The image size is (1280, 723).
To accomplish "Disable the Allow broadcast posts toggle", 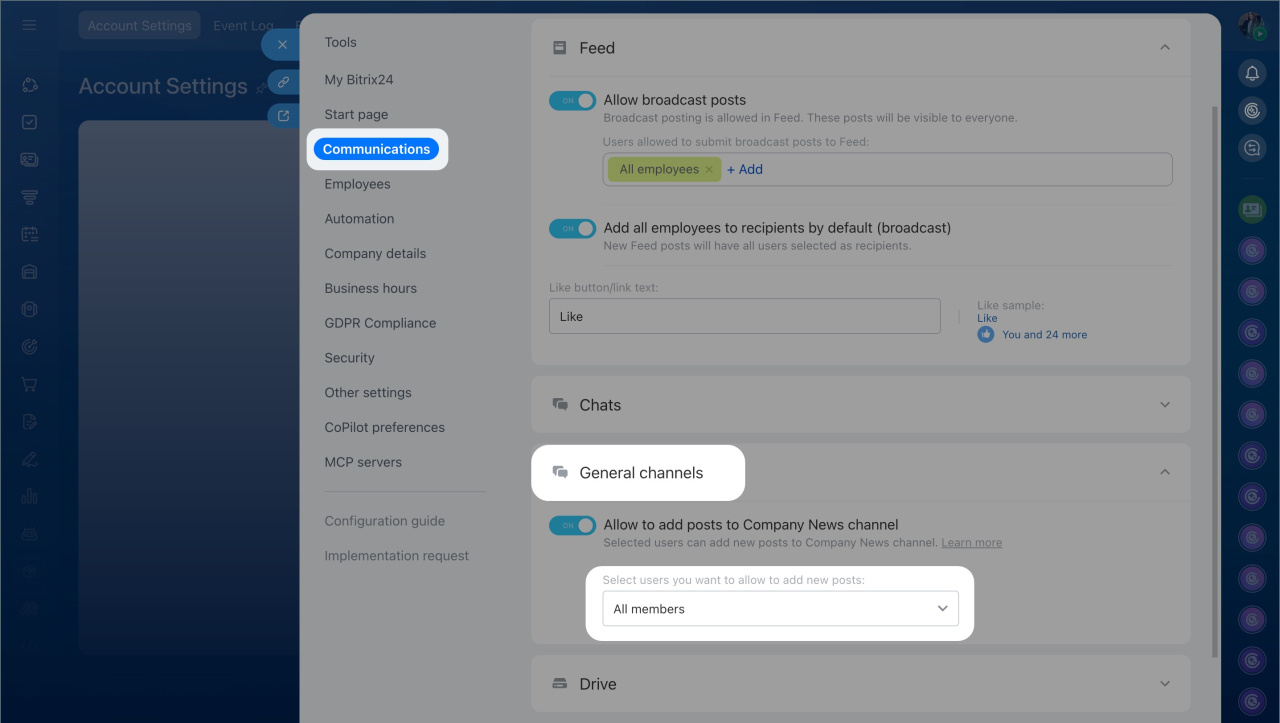I will tap(572, 101).
